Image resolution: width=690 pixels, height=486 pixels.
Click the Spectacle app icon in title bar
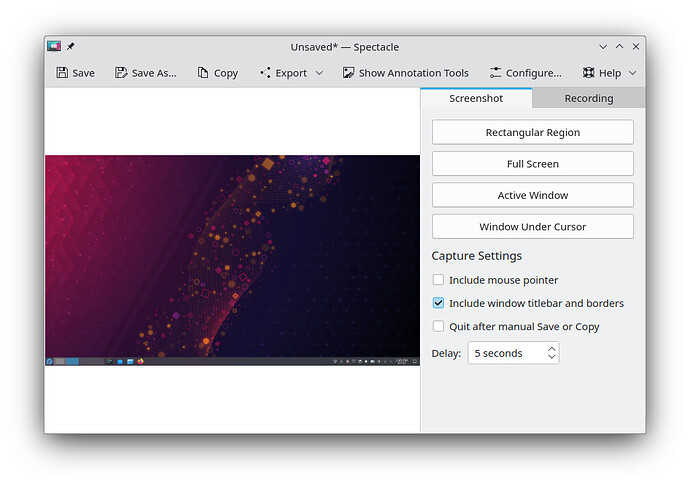coord(54,46)
